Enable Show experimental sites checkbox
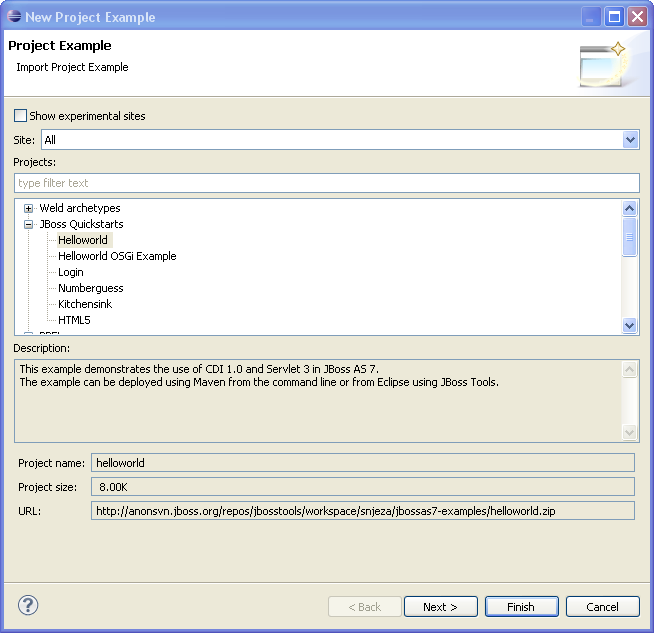This screenshot has height=633, width=654. 21,116
